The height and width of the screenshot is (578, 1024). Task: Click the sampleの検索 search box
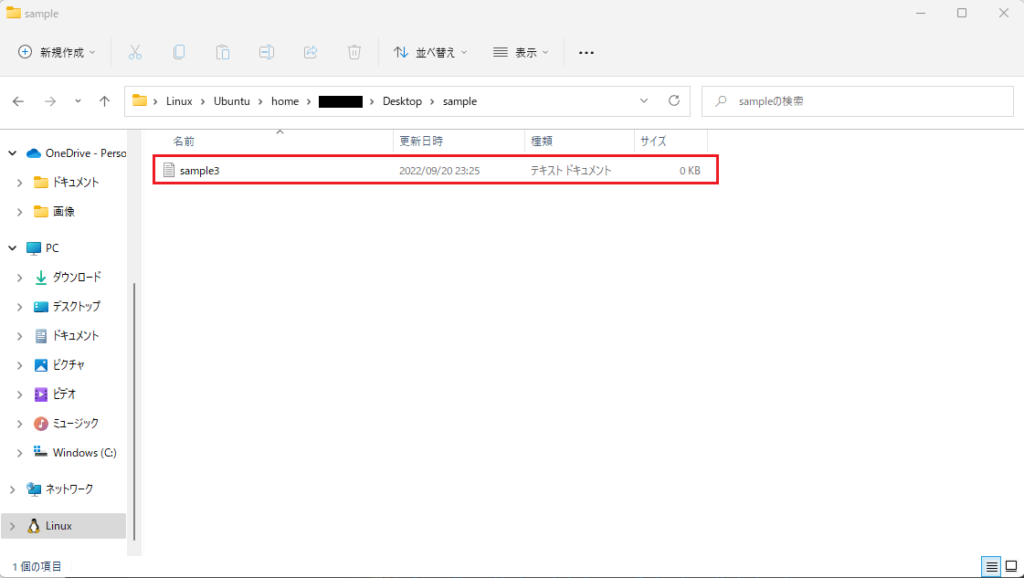(x=857, y=101)
